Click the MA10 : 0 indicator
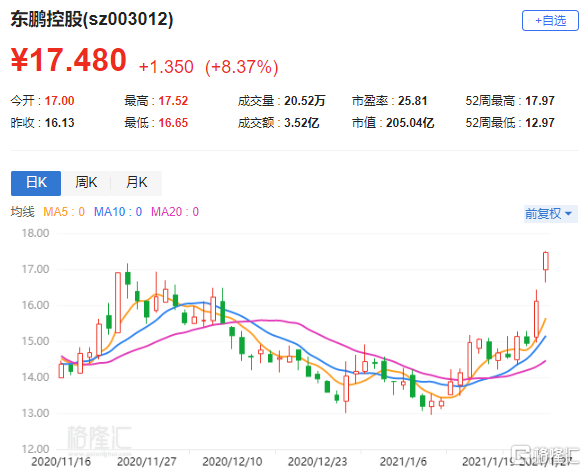The height and width of the screenshot is (472, 586). click(x=118, y=212)
